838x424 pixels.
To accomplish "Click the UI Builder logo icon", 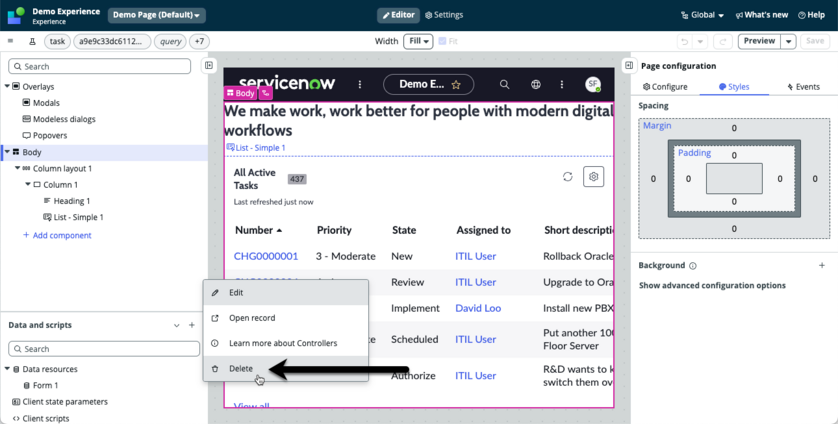I will [x=15, y=15].
